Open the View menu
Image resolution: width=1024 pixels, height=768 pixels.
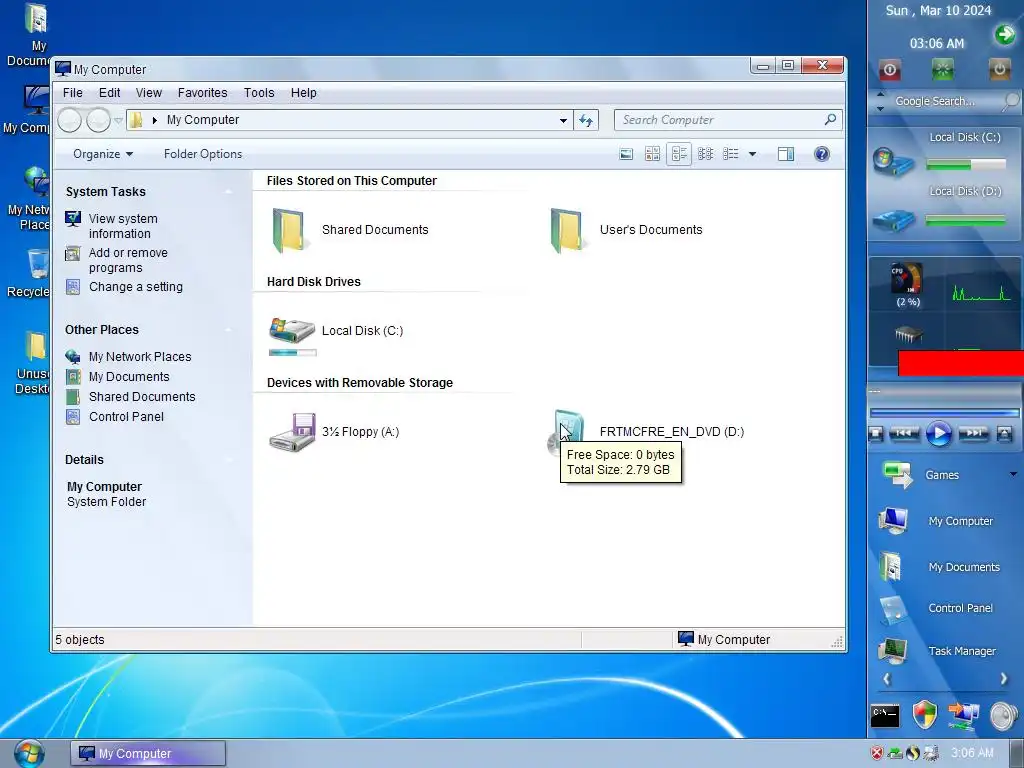click(x=148, y=93)
